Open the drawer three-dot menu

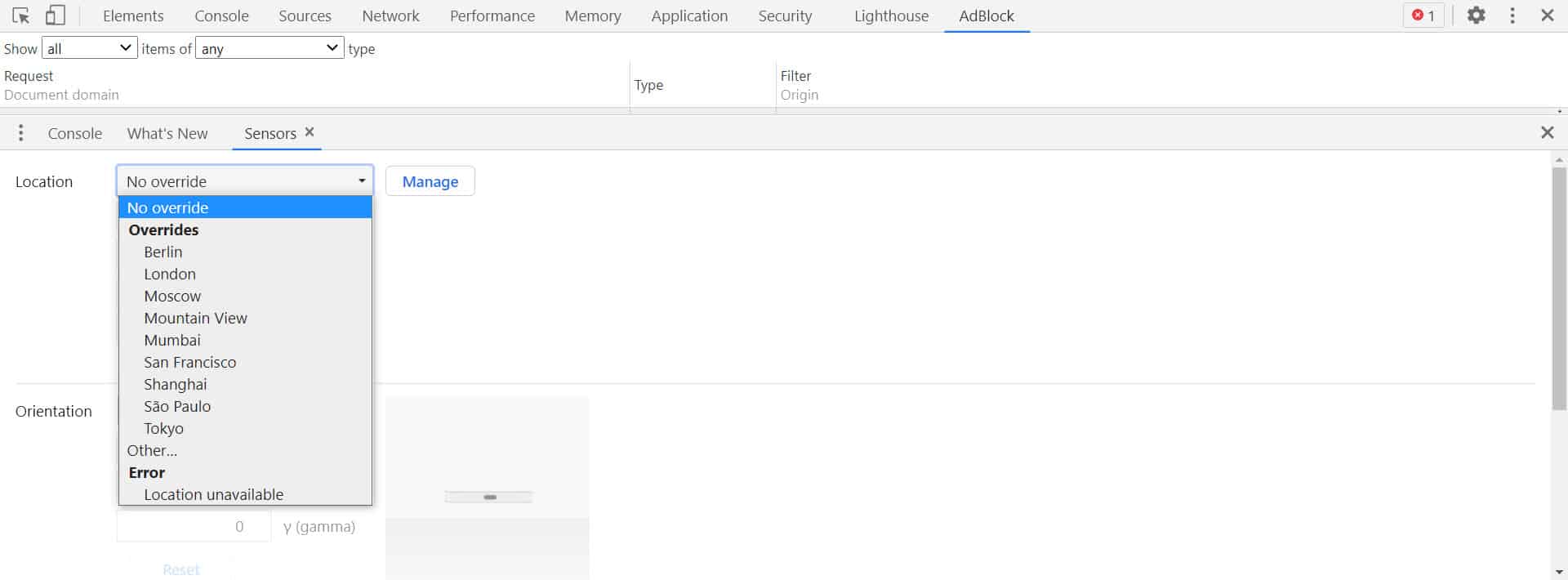[21, 133]
